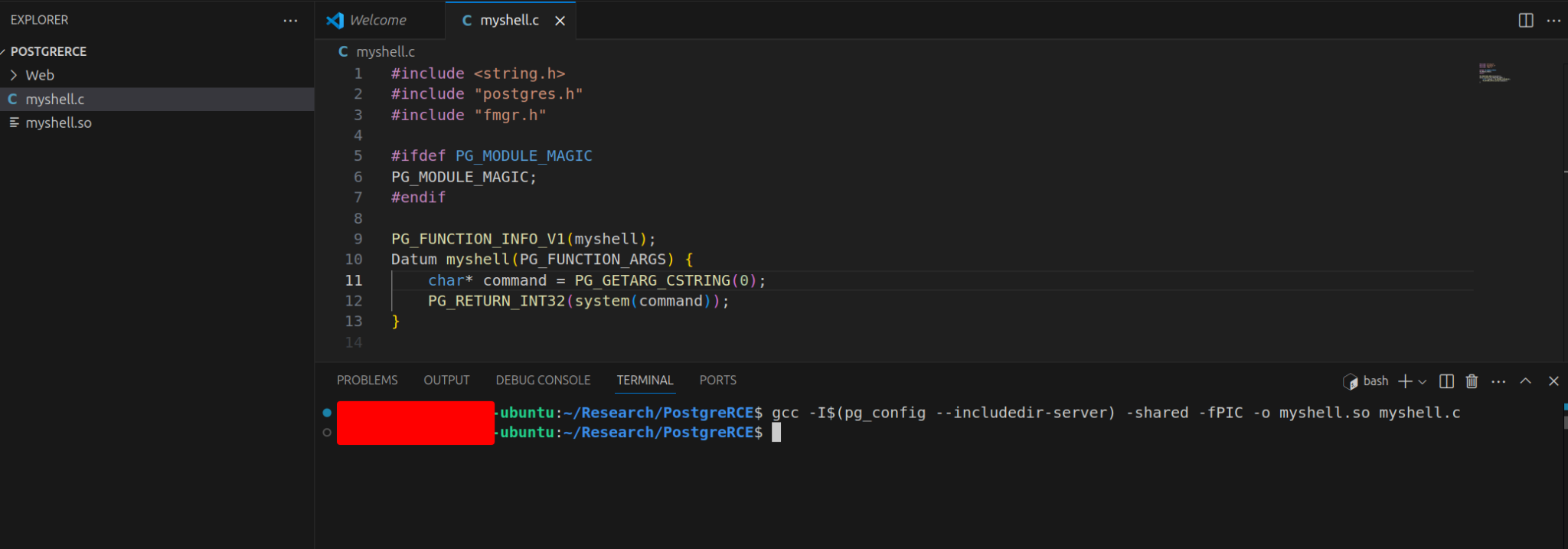Click the first terminal command status dot
The image size is (1568, 549).
(x=327, y=413)
